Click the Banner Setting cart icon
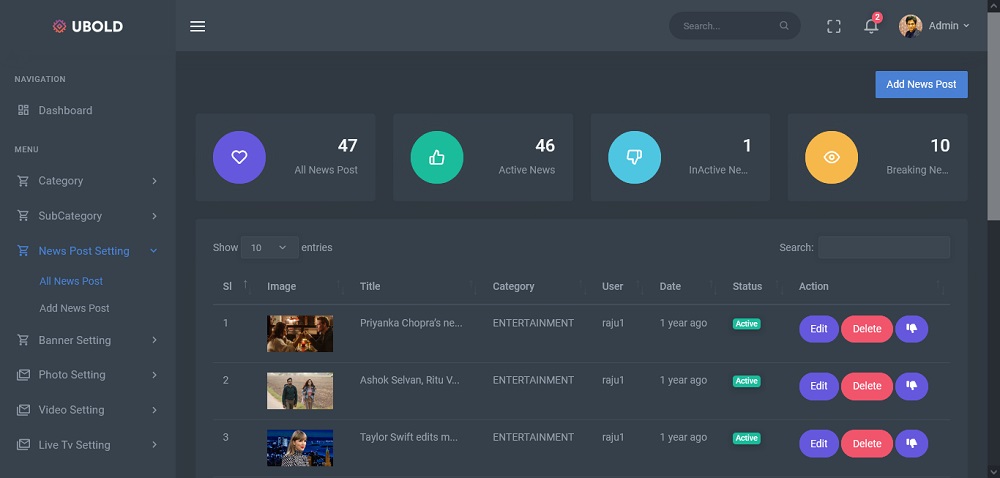 pos(24,340)
